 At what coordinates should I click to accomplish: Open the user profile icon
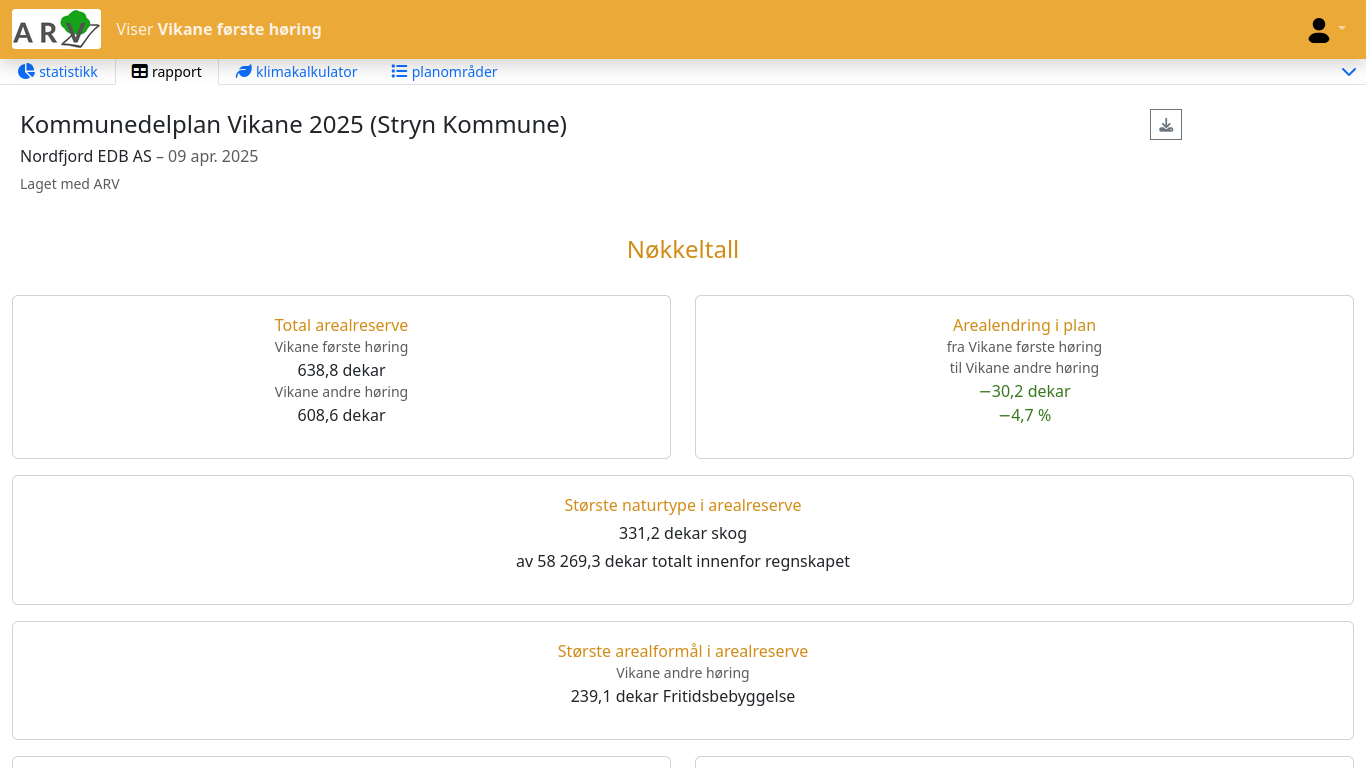(1318, 30)
